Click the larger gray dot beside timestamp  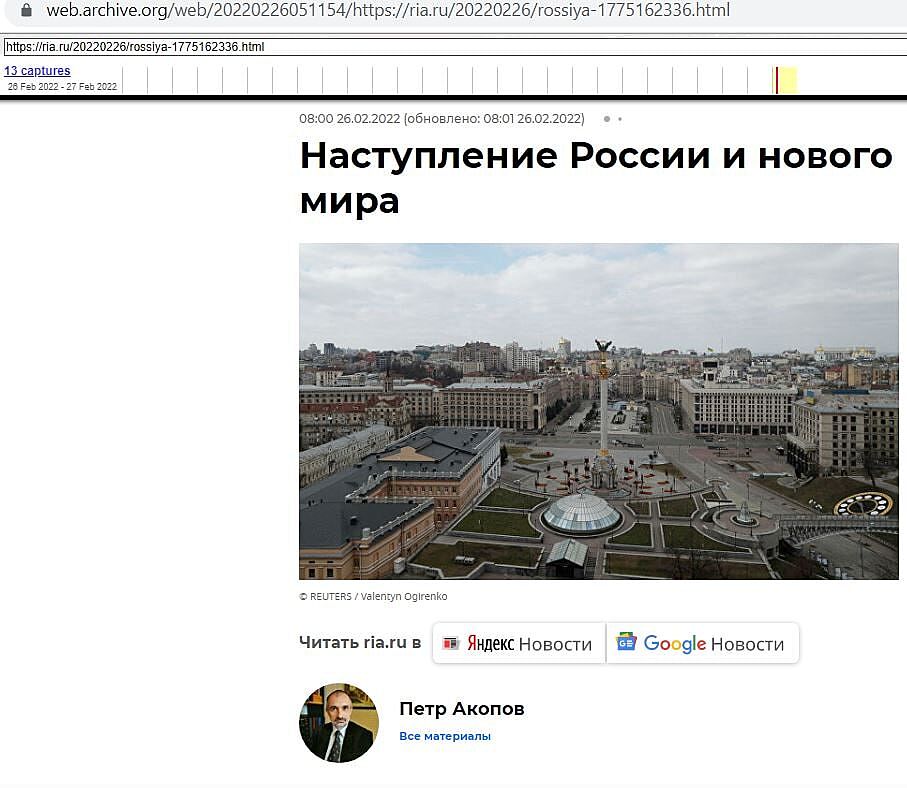(606, 119)
